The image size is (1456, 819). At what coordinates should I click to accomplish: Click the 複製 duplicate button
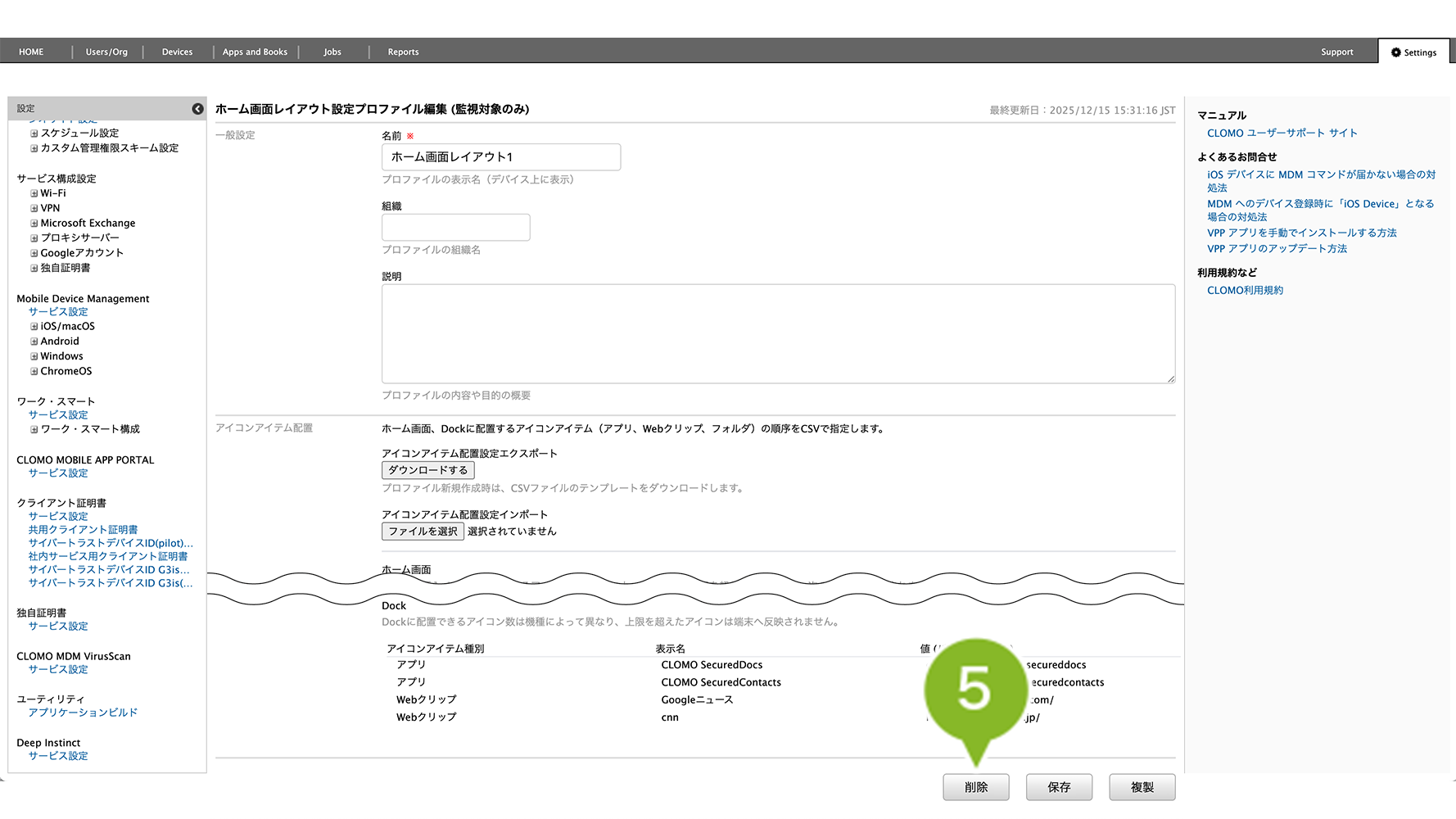pyautogui.click(x=1142, y=787)
